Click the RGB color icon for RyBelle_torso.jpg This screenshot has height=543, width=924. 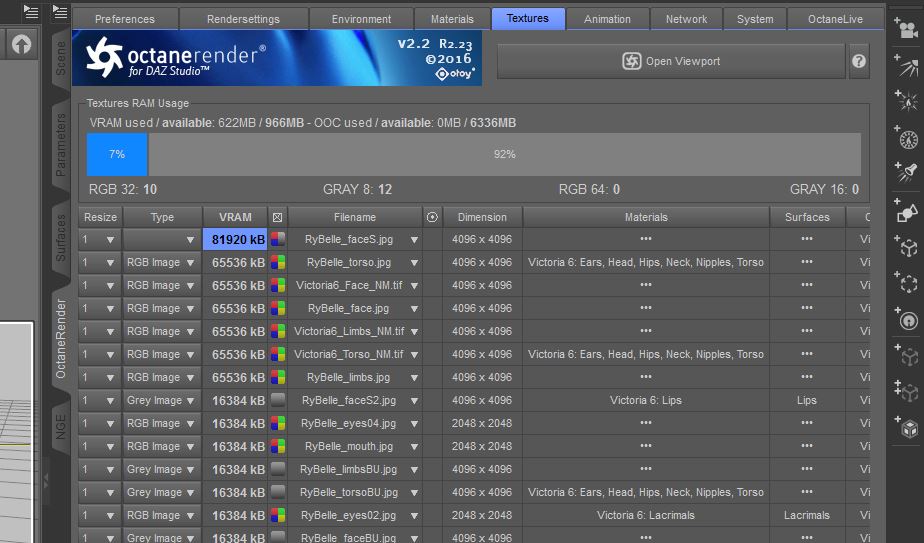point(278,262)
